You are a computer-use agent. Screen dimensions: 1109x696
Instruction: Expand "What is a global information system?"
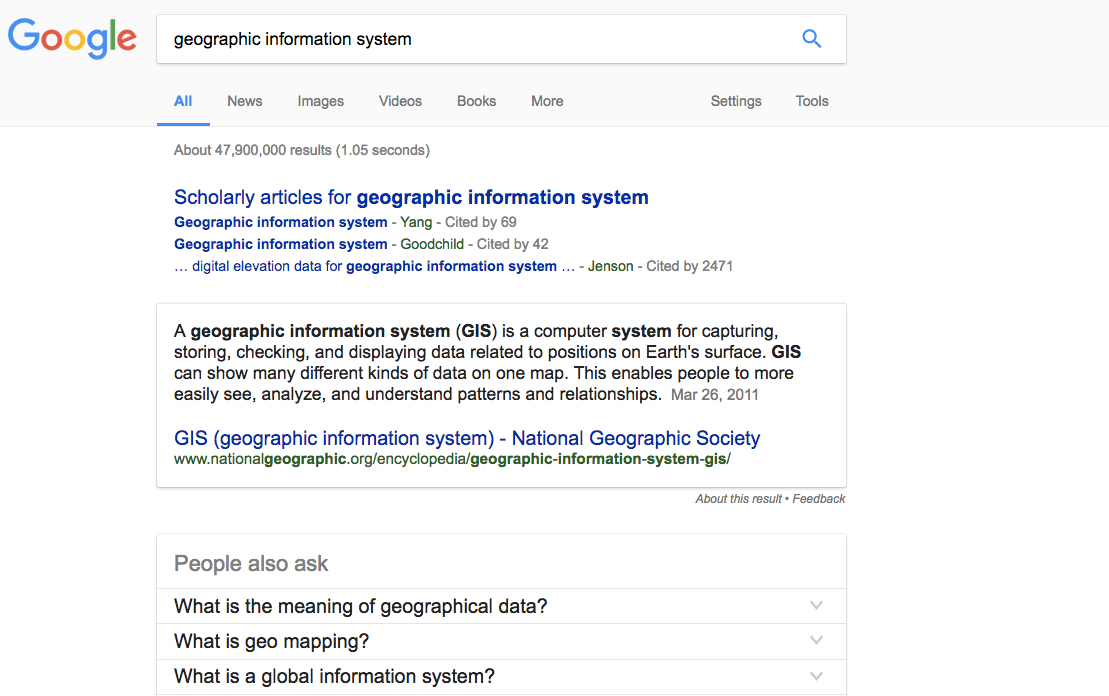pyautogui.click(x=501, y=677)
